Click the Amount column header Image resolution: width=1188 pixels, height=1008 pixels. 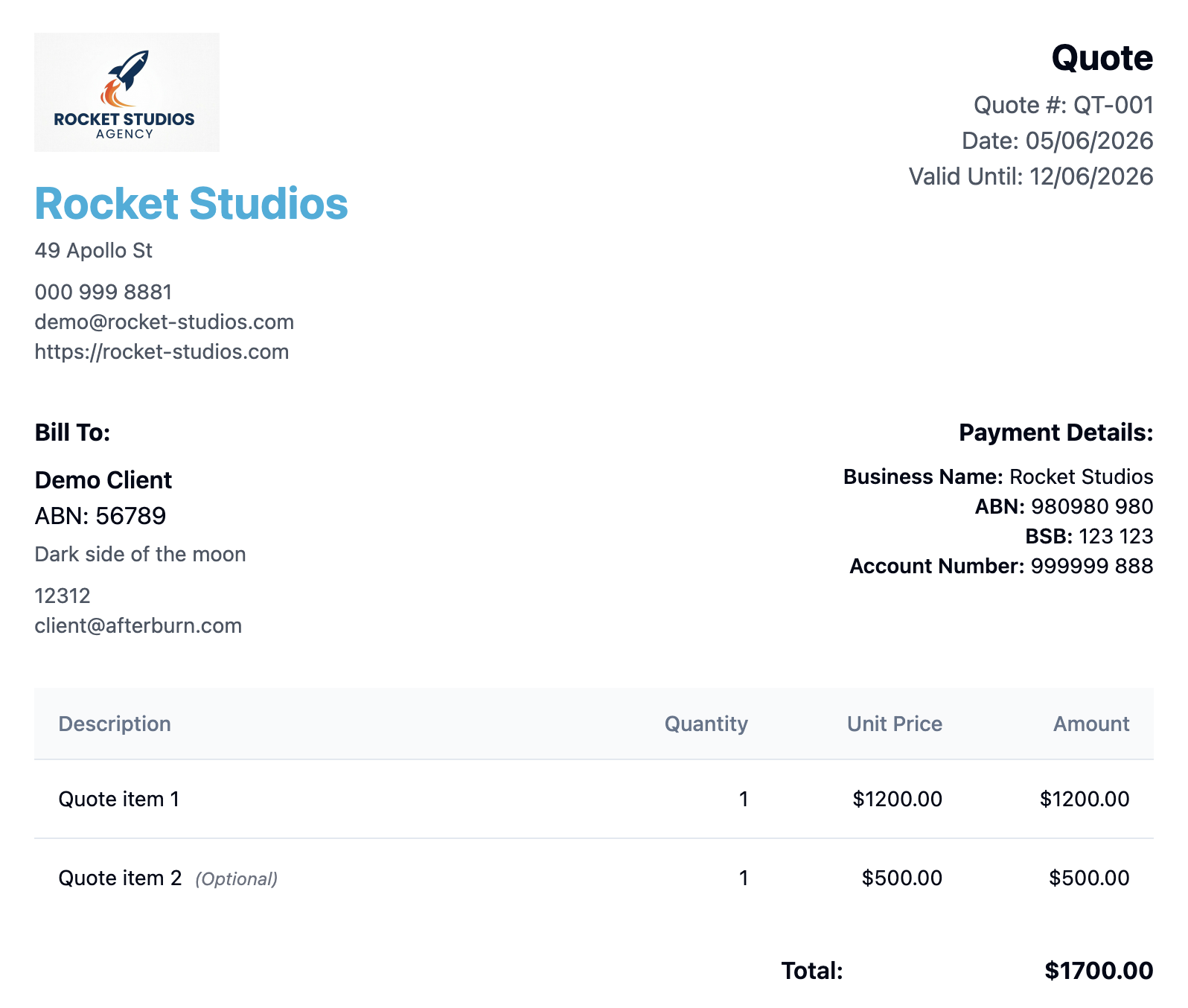[x=1091, y=724]
